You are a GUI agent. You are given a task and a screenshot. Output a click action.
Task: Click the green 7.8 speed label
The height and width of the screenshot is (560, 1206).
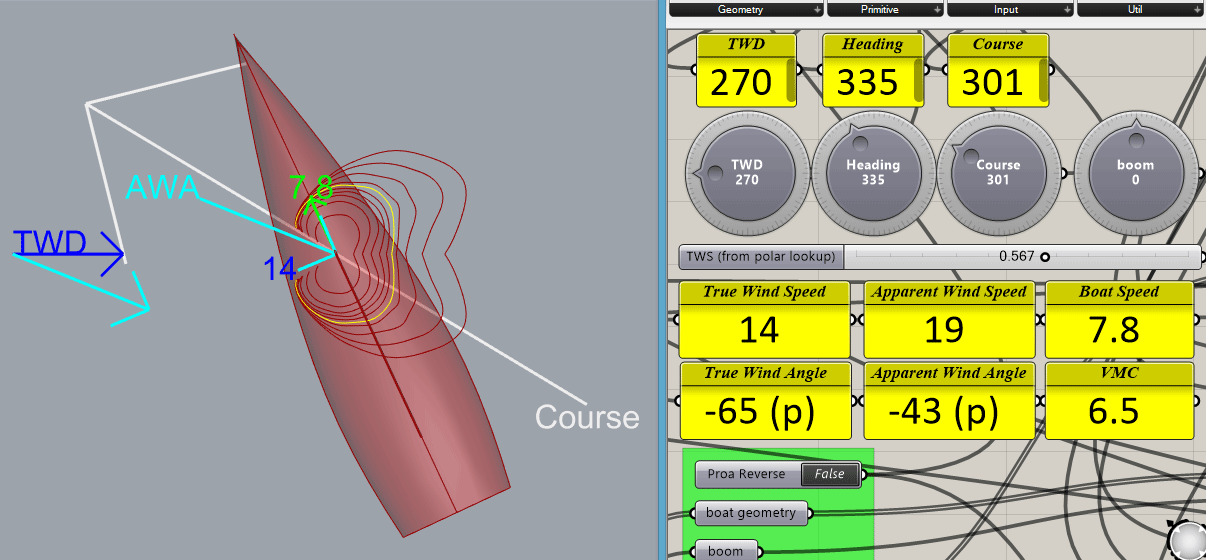coord(311,187)
